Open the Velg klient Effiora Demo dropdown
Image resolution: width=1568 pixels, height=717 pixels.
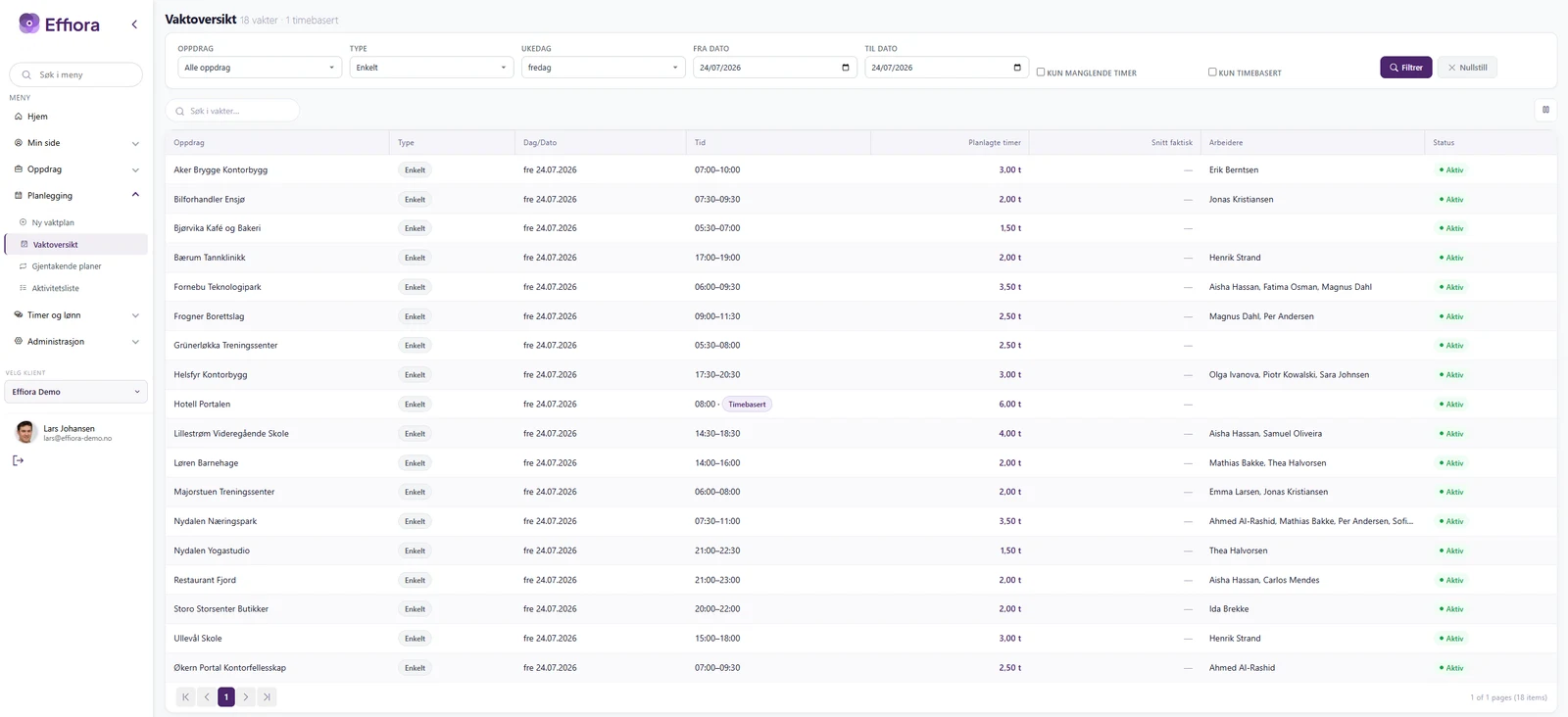(x=76, y=392)
